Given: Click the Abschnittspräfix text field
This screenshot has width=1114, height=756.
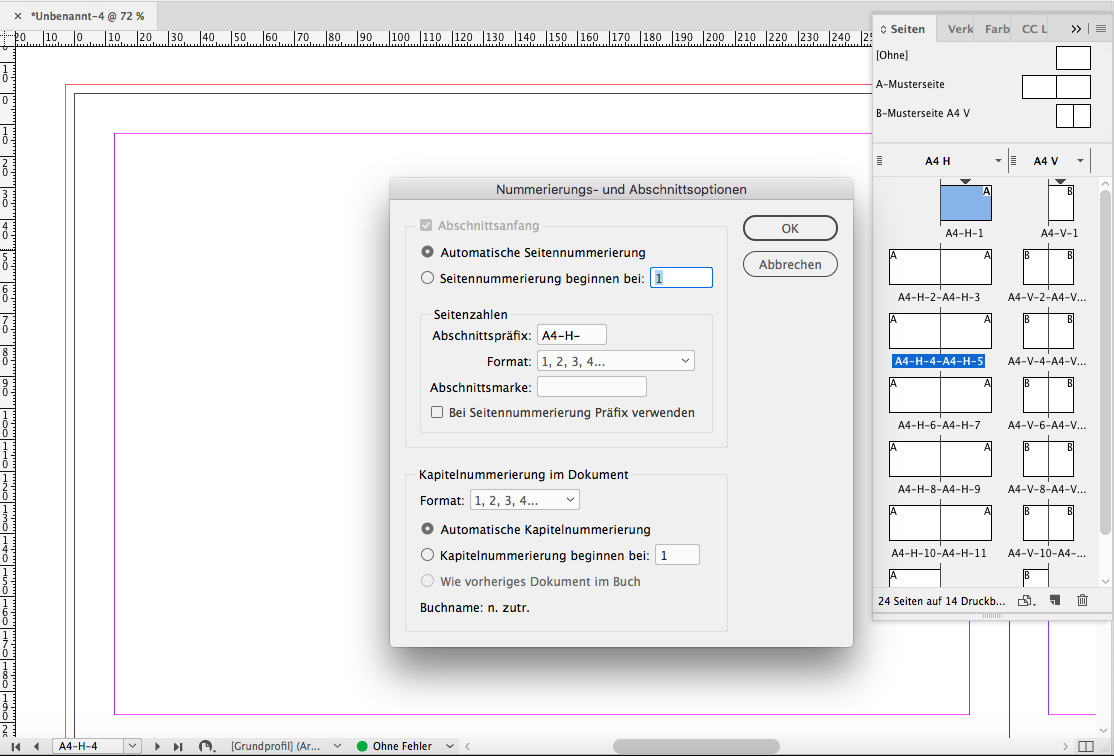Looking at the screenshot, I should 572,335.
